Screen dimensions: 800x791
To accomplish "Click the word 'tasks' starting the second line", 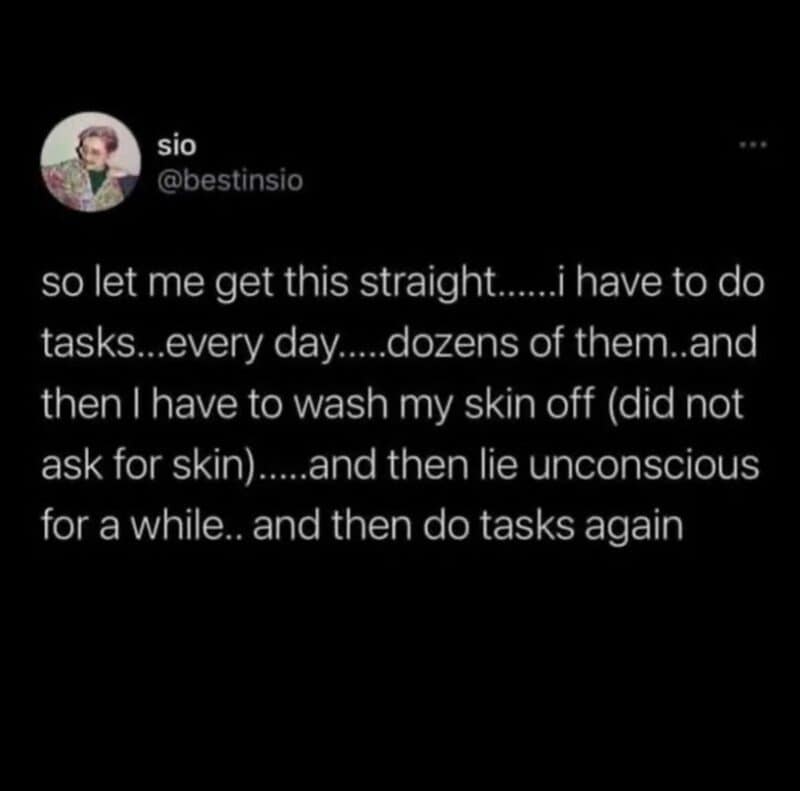I will 87,343.
